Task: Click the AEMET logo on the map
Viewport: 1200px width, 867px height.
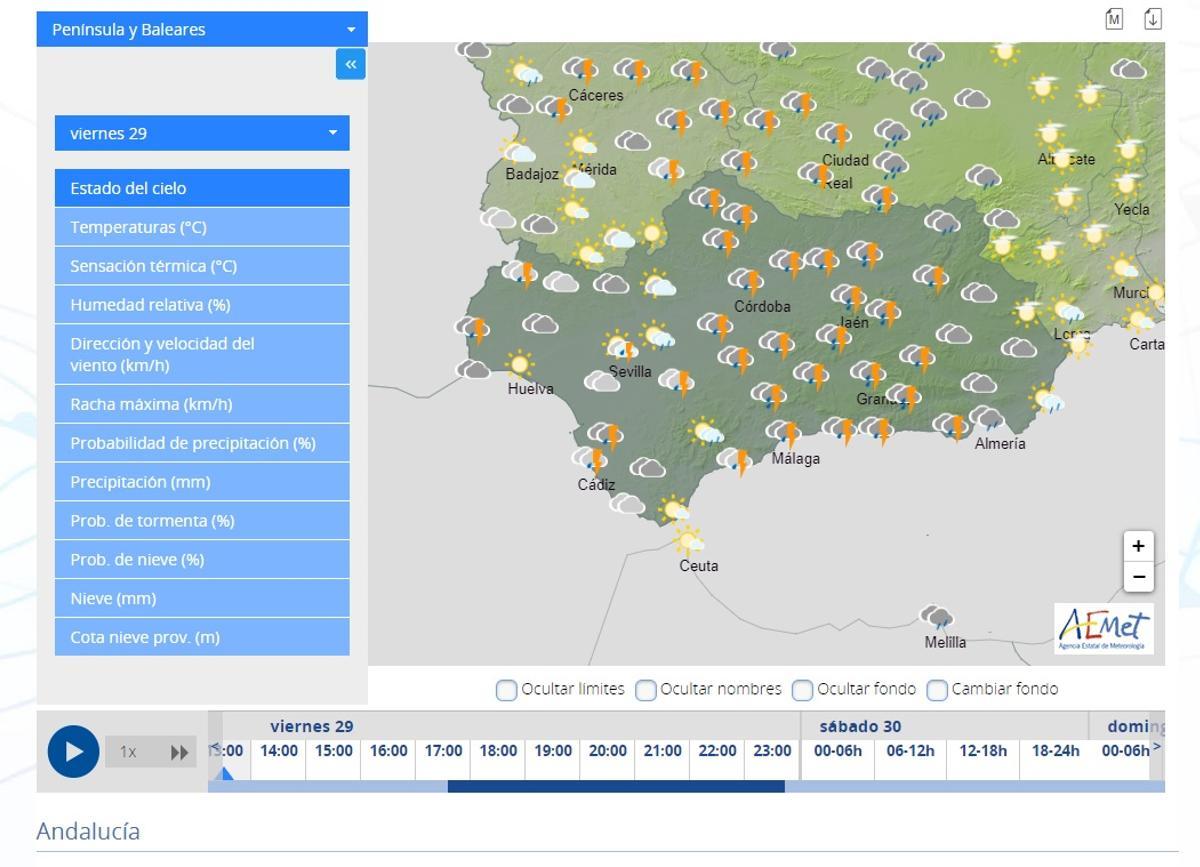Action: [1106, 629]
